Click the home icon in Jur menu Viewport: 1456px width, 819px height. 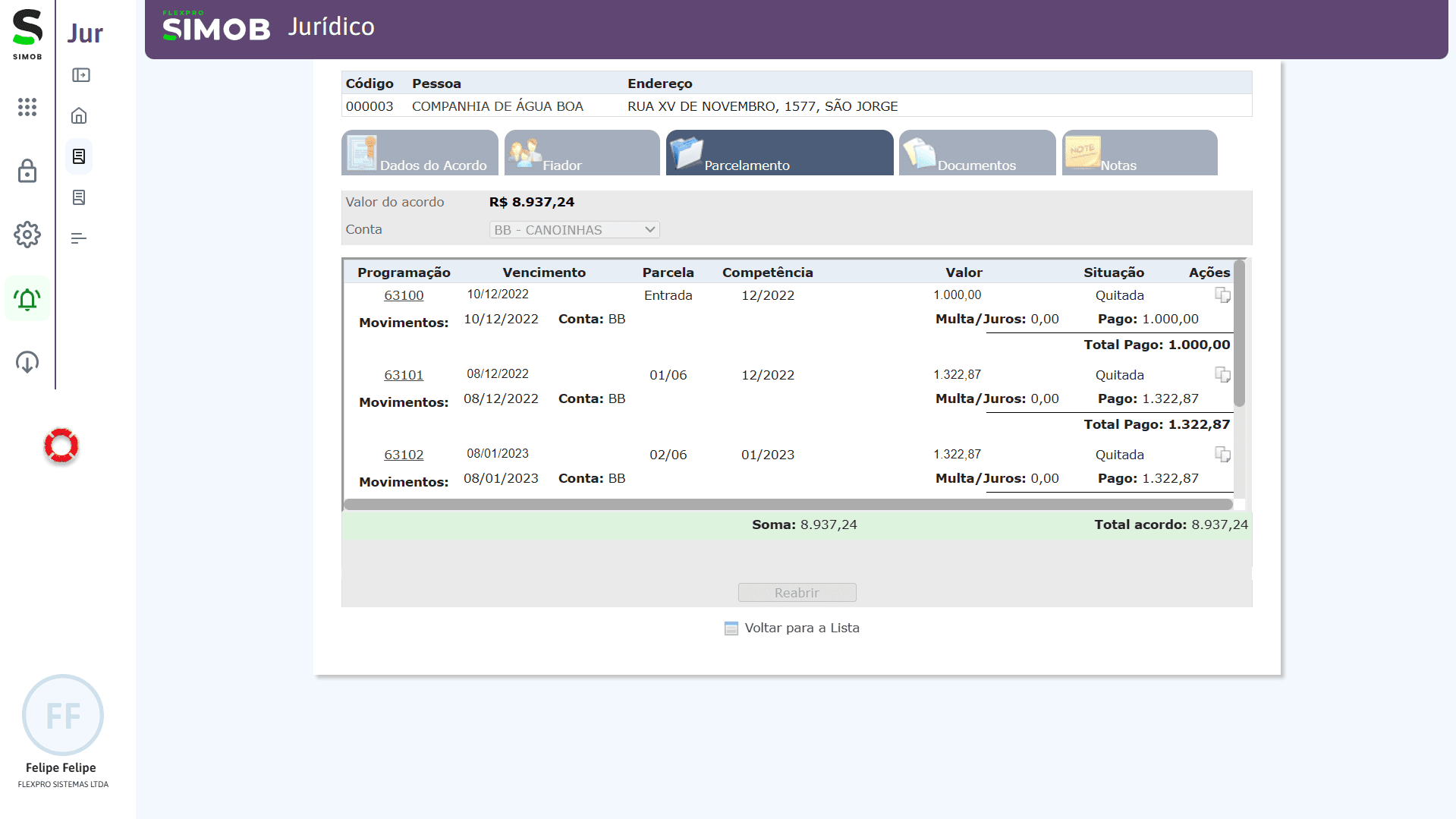pyautogui.click(x=79, y=116)
